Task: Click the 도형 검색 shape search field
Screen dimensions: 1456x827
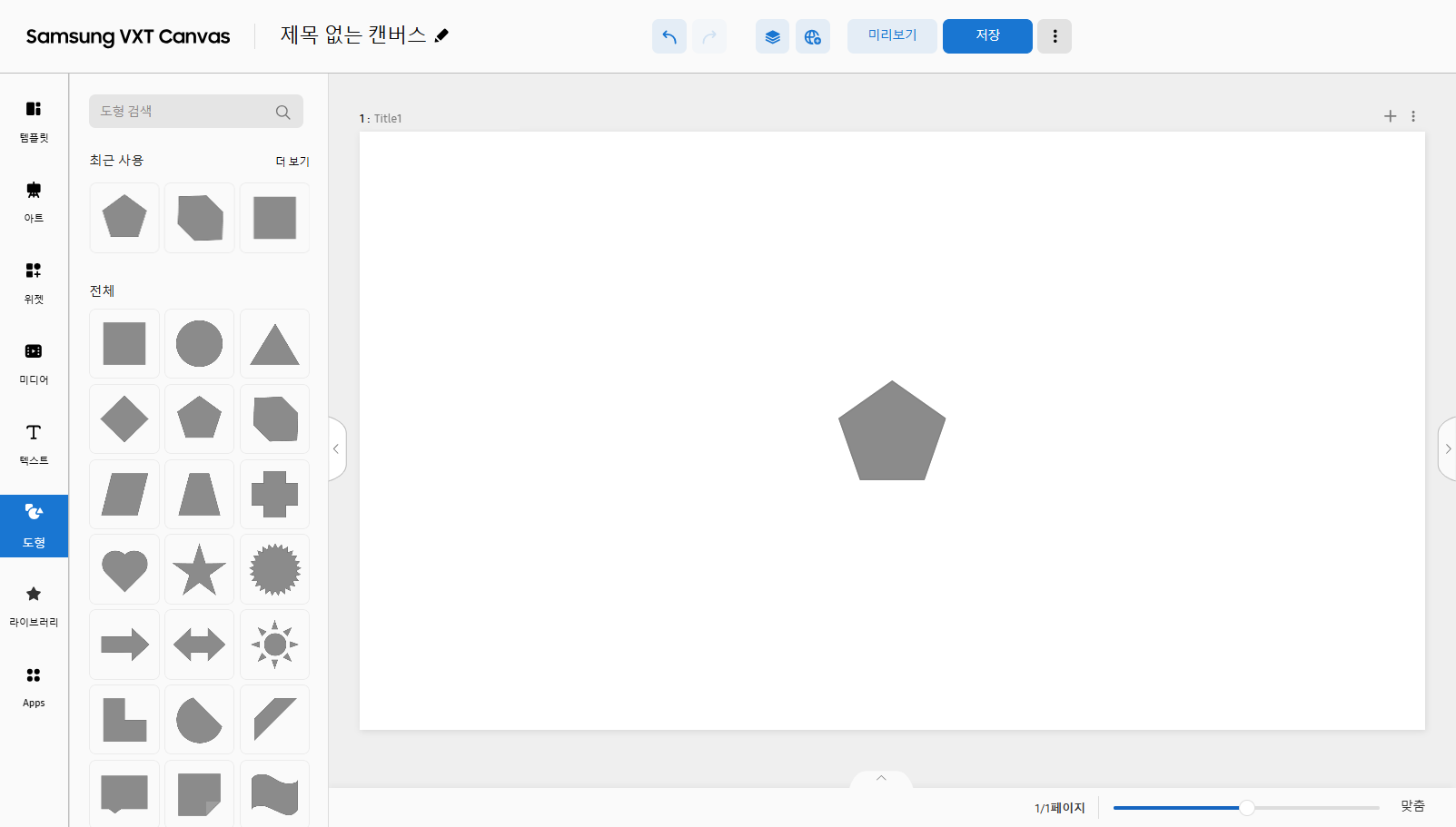Action: [x=196, y=112]
